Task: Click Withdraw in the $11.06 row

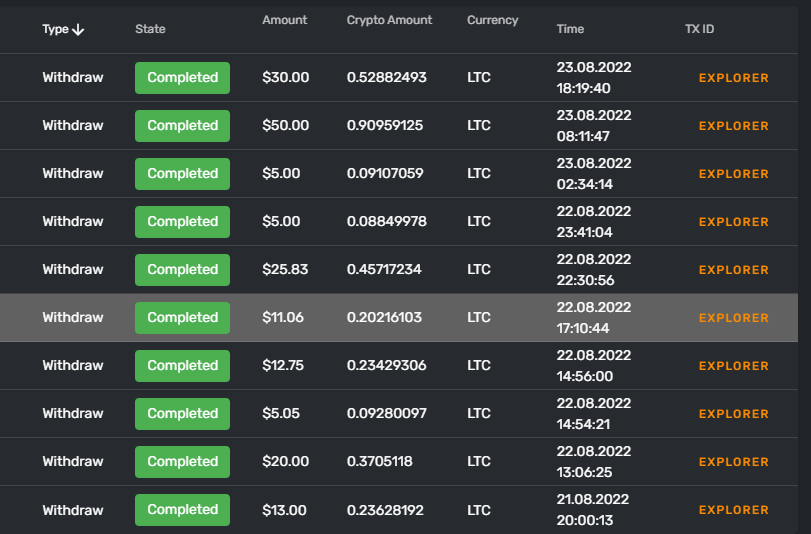Action: point(73,318)
